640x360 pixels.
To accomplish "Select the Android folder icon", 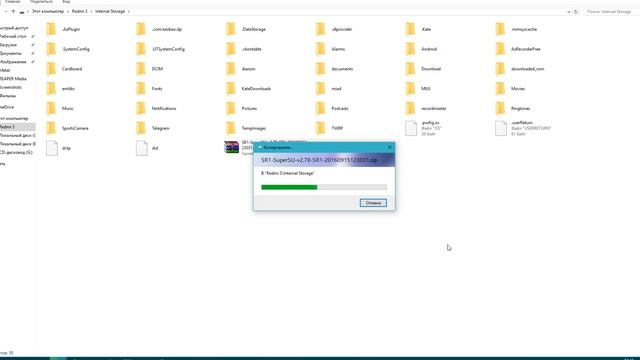I will pos(410,49).
